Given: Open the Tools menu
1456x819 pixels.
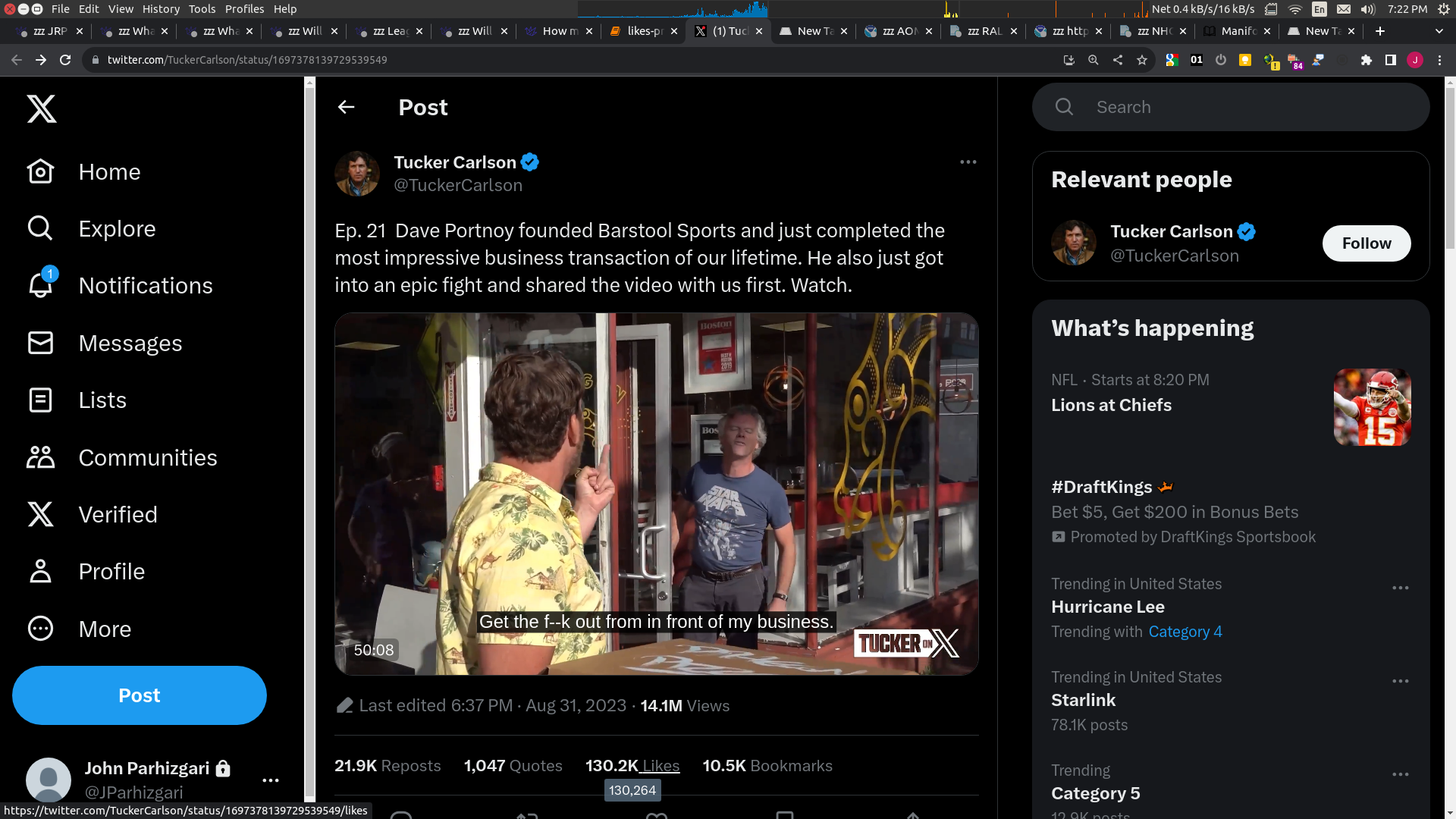Looking at the screenshot, I should click(x=202, y=9).
